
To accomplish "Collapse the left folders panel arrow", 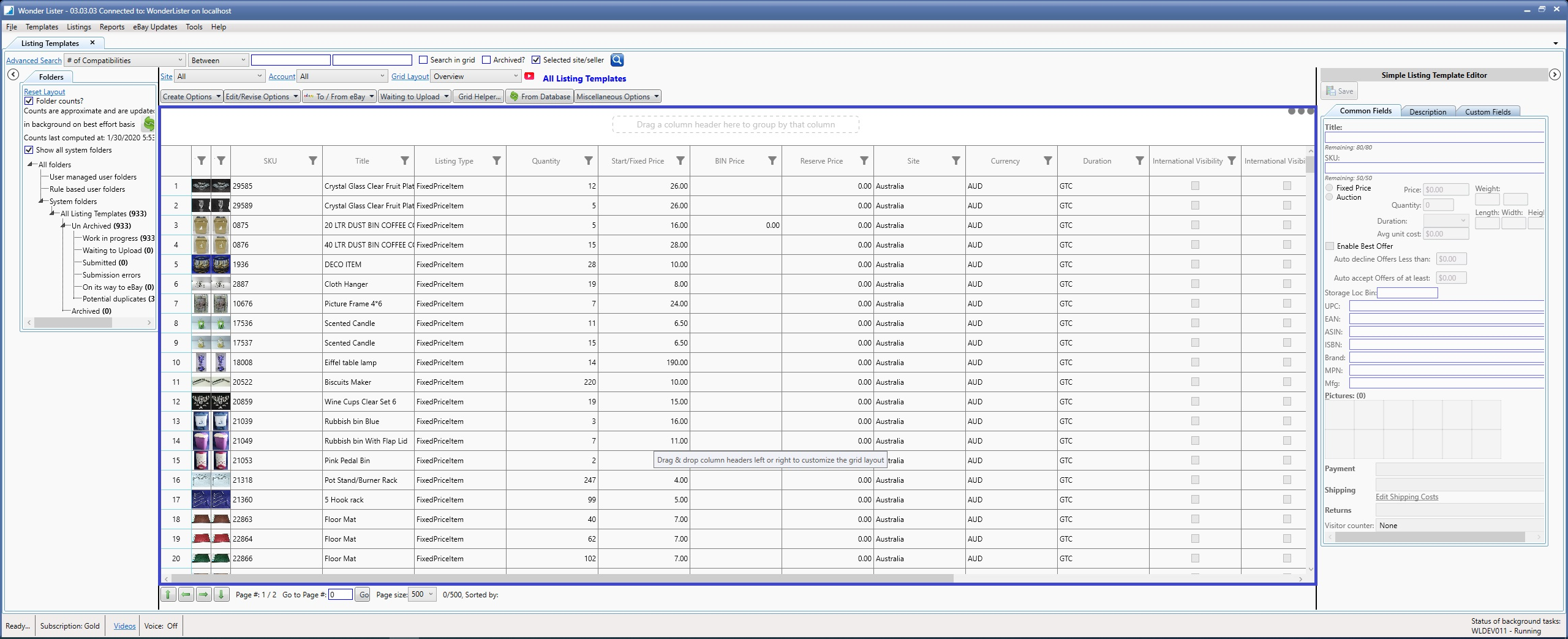I will (13, 75).
